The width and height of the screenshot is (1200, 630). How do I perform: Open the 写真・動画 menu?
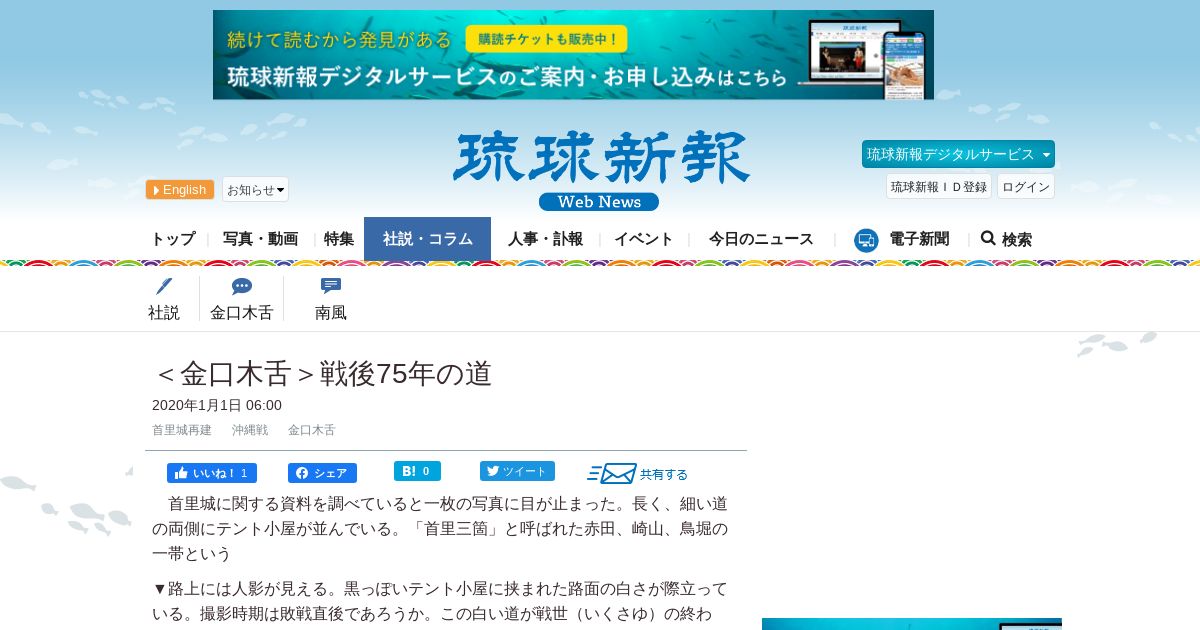pos(260,239)
